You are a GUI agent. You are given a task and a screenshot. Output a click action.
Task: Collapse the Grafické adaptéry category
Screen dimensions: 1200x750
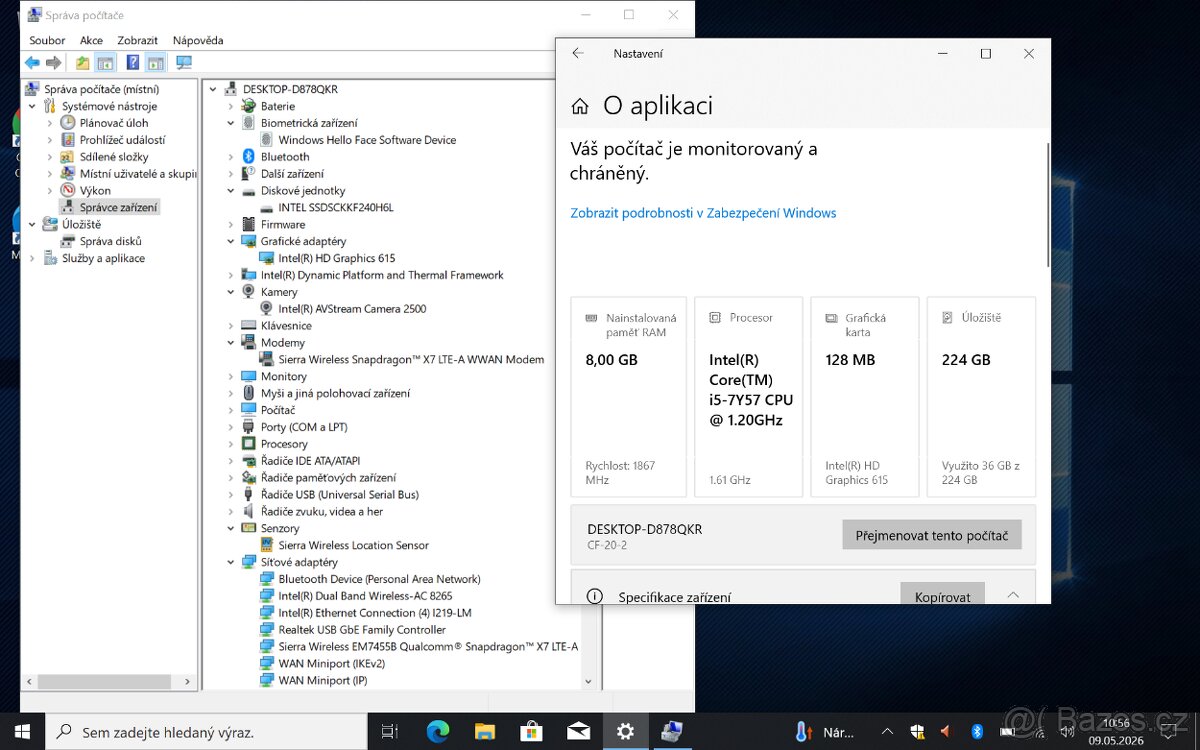coord(231,241)
